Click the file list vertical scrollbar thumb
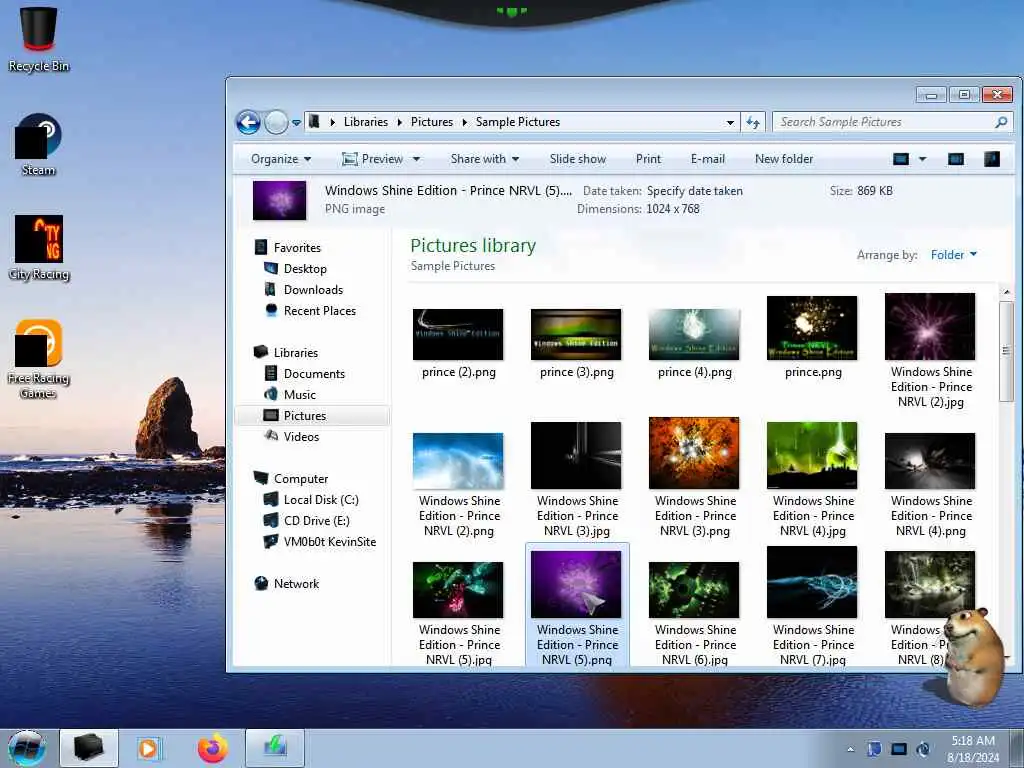 tap(1006, 351)
